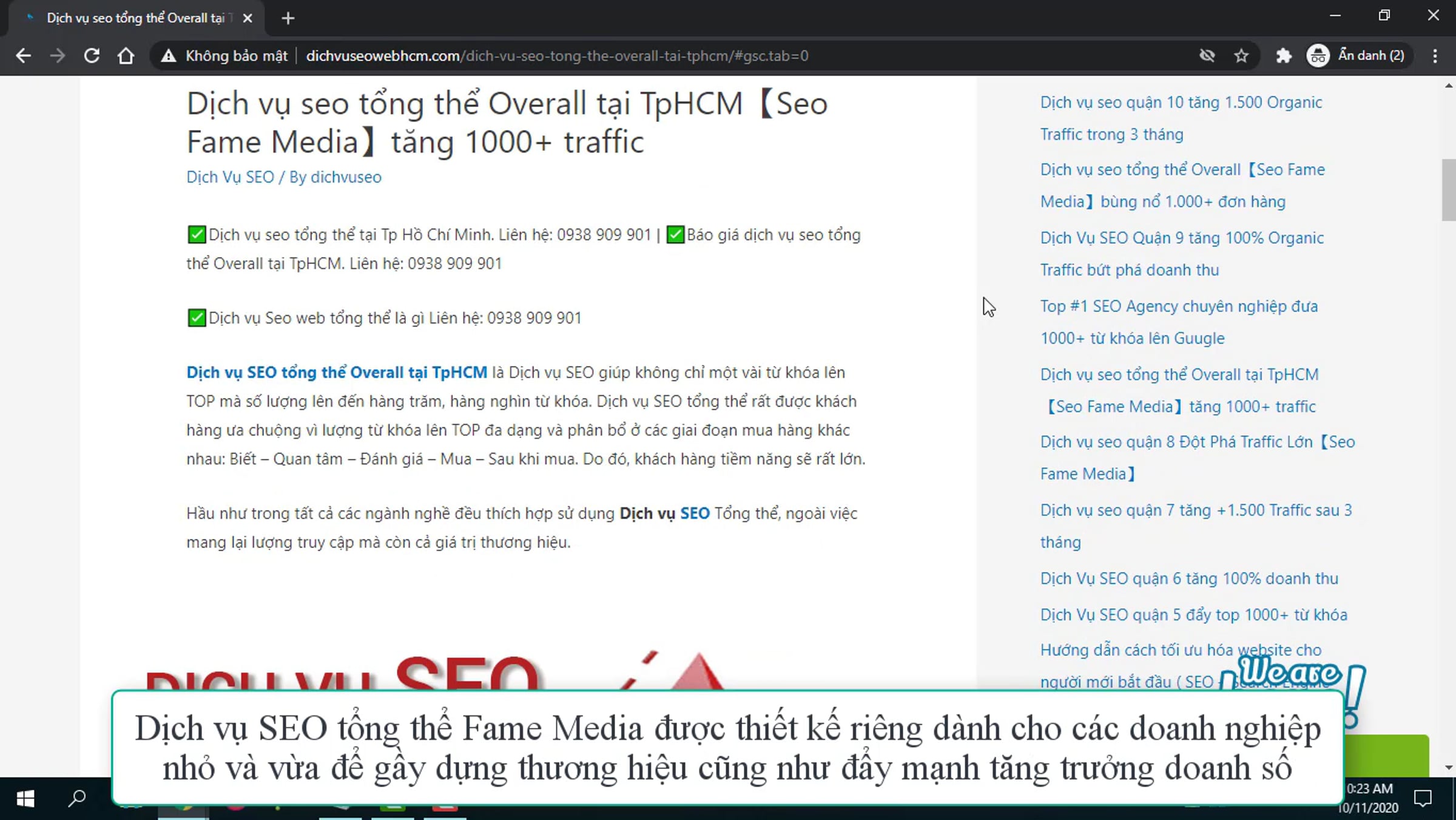Viewport: 1456px width, 820px height.
Task: Open Windows taskbar search
Action: (77, 798)
